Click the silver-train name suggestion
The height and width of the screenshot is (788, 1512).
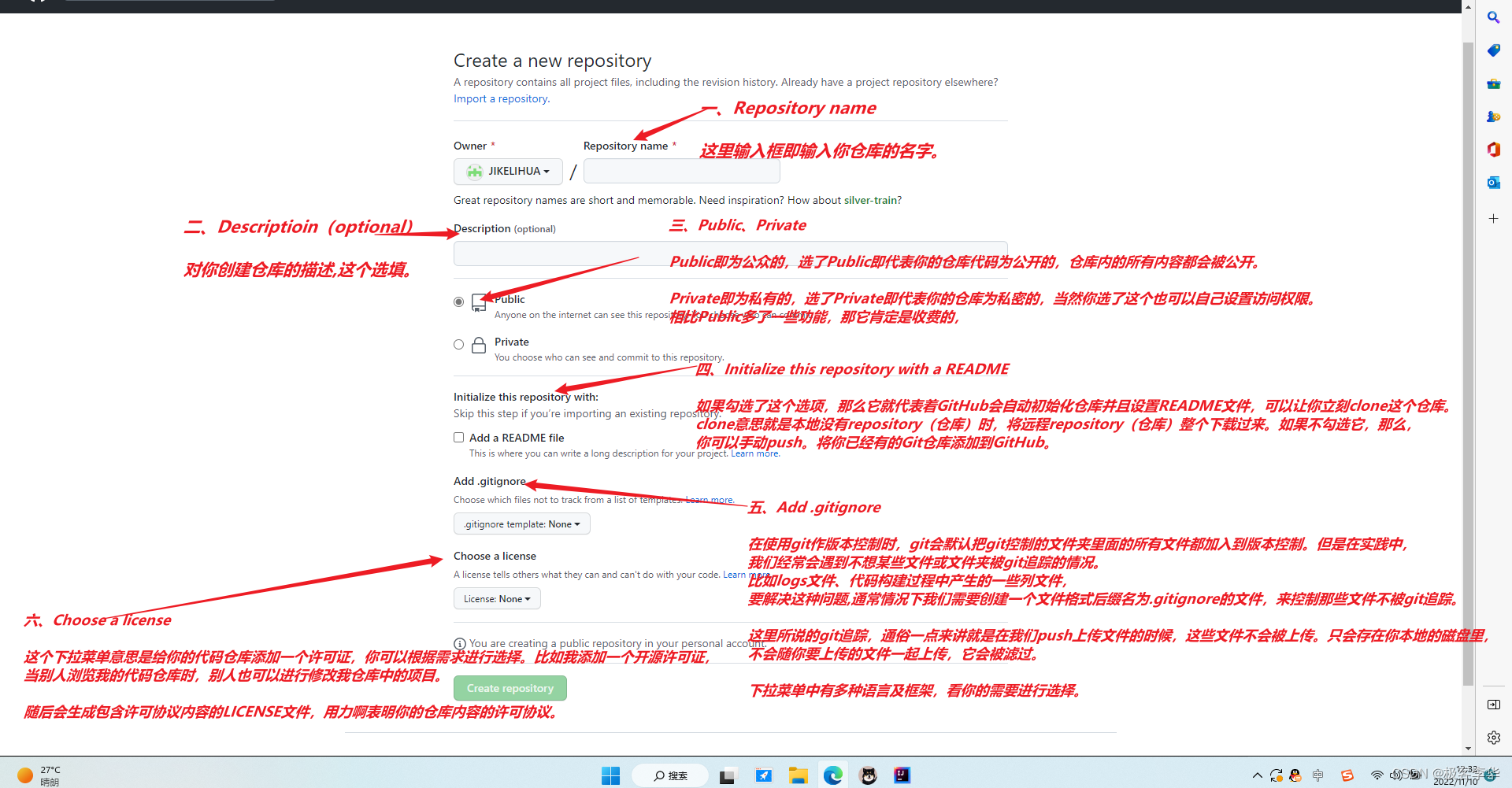click(x=871, y=201)
